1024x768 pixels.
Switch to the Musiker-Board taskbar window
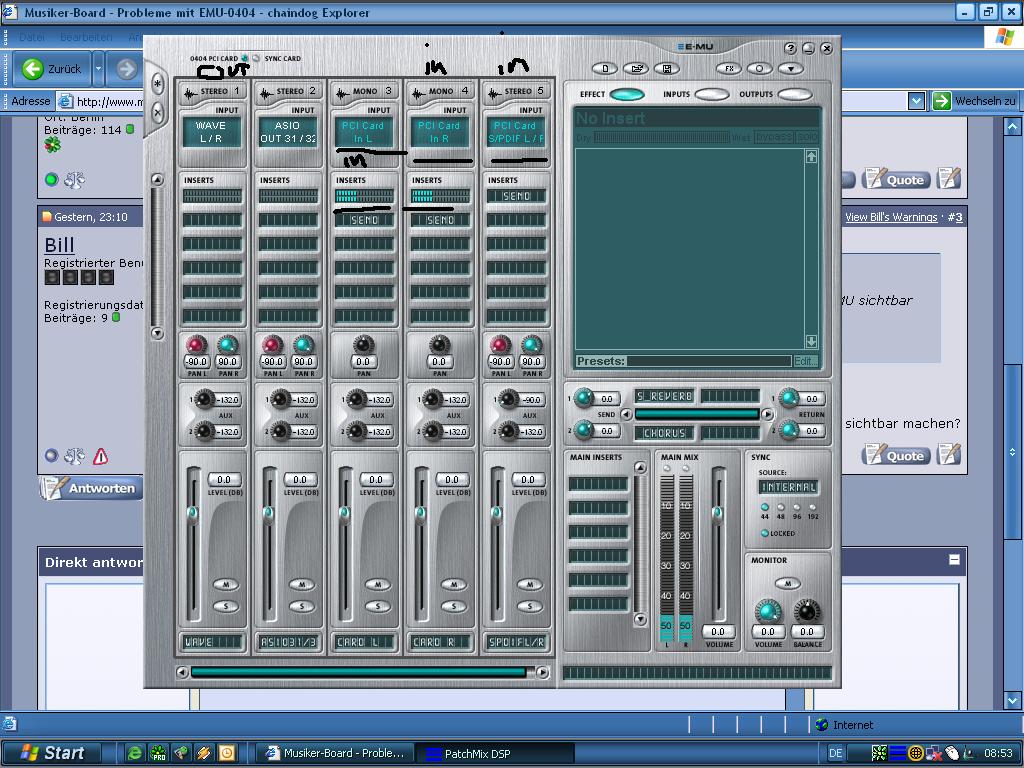point(336,753)
